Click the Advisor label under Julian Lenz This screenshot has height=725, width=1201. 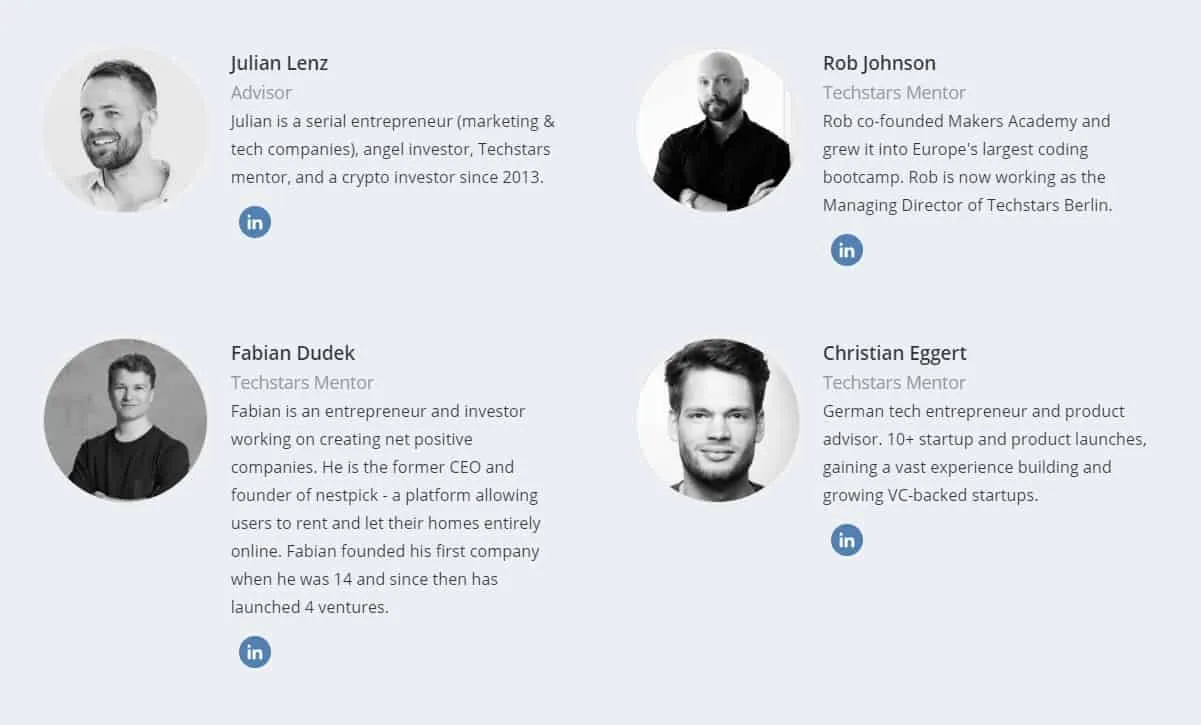coord(260,92)
